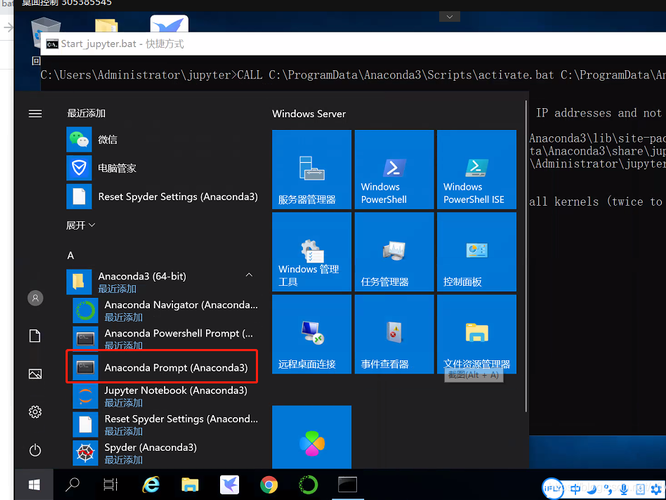Open the 控制面板 tile
Image resolution: width=666 pixels, height=500 pixels.
coord(477,252)
